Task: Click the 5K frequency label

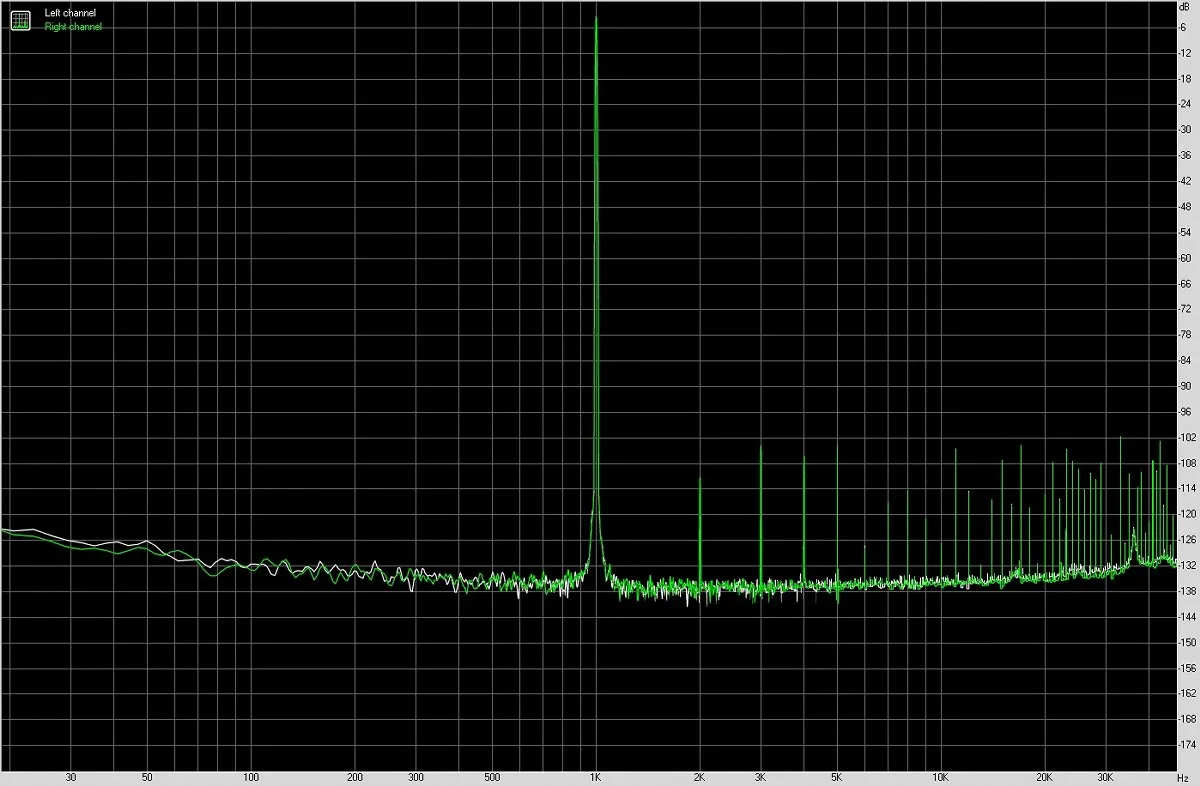Action: tap(837, 776)
